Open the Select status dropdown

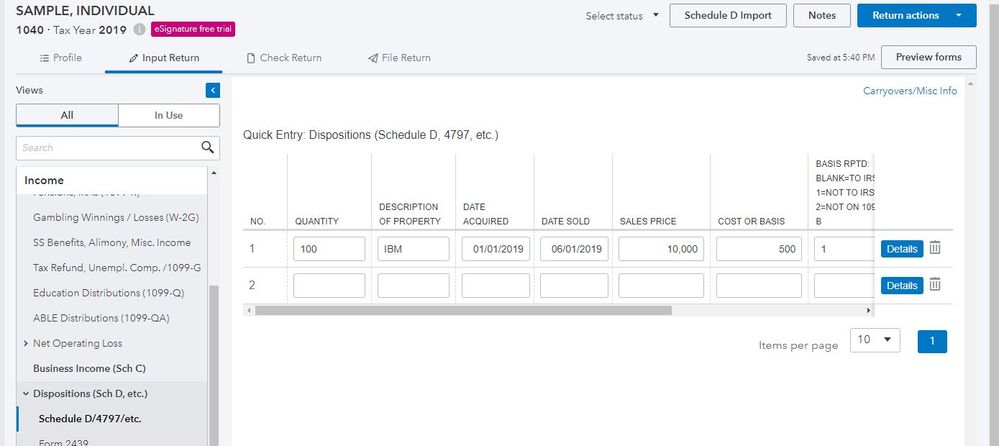pyautogui.click(x=622, y=16)
